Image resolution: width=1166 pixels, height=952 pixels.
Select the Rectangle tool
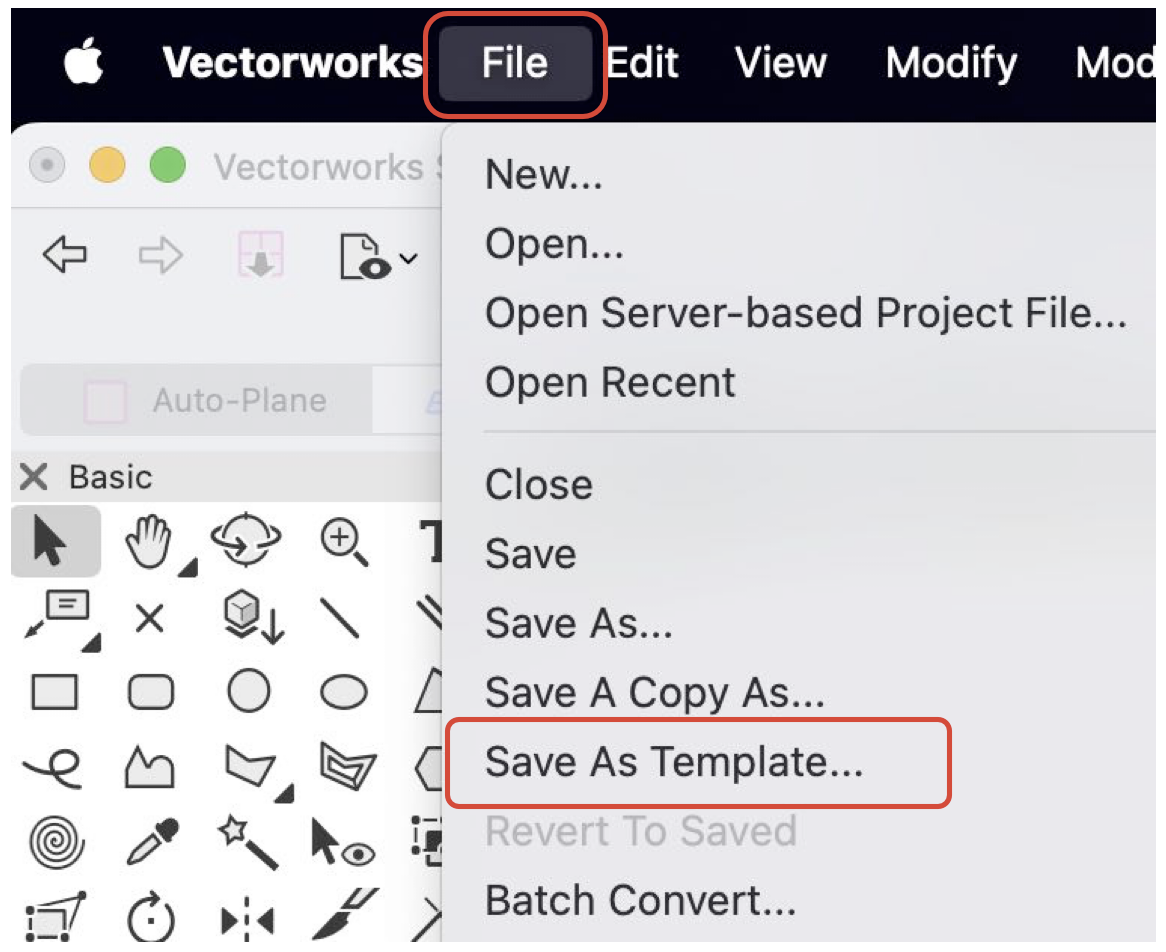click(54, 692)
